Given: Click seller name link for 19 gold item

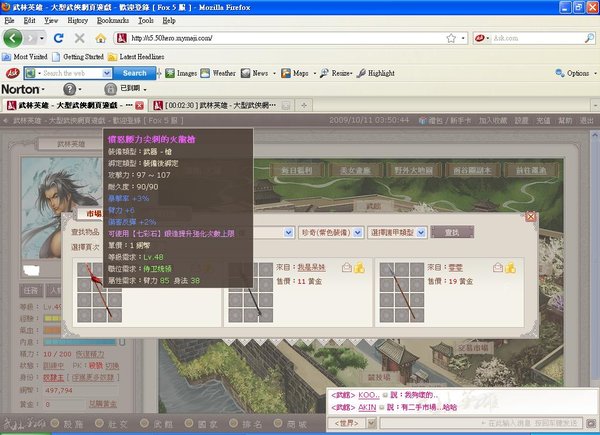Looking at the screenshot, I should coord(455,267).
